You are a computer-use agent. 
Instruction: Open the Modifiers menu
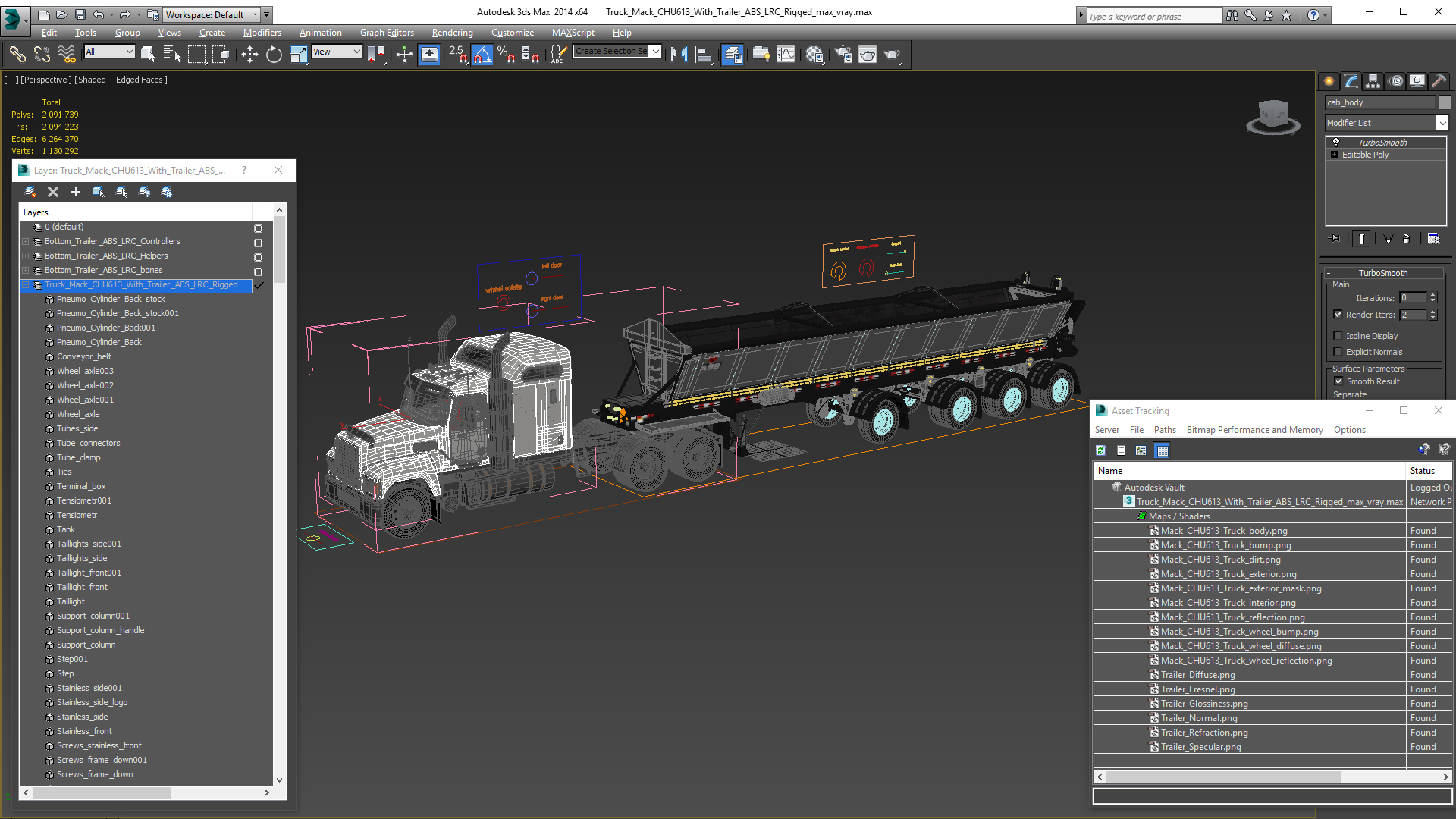coord(262,33)
